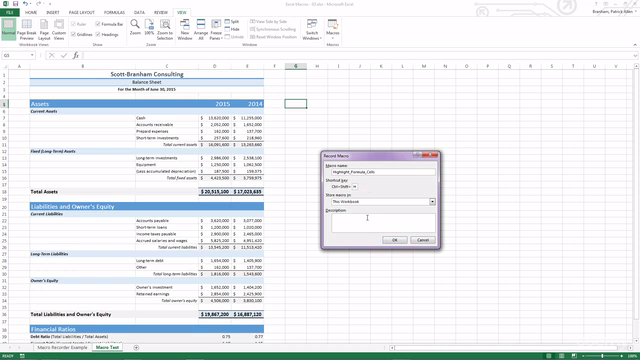Screen dimensions: 640x360
Task: Open the Macro Recorder Example sheet
Action: pyautogui.click(x=62, y=347)
